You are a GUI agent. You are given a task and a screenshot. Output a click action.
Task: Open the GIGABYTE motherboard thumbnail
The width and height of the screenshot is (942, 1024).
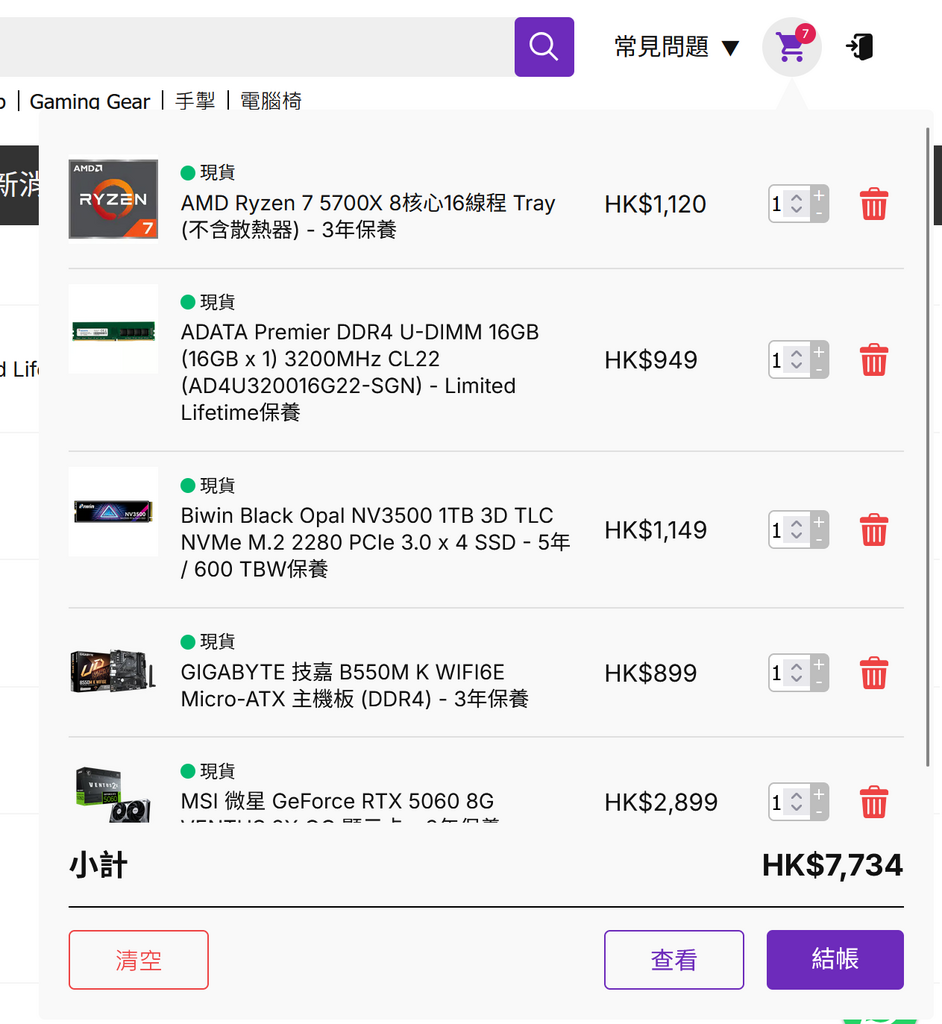(x=113, y=670)
